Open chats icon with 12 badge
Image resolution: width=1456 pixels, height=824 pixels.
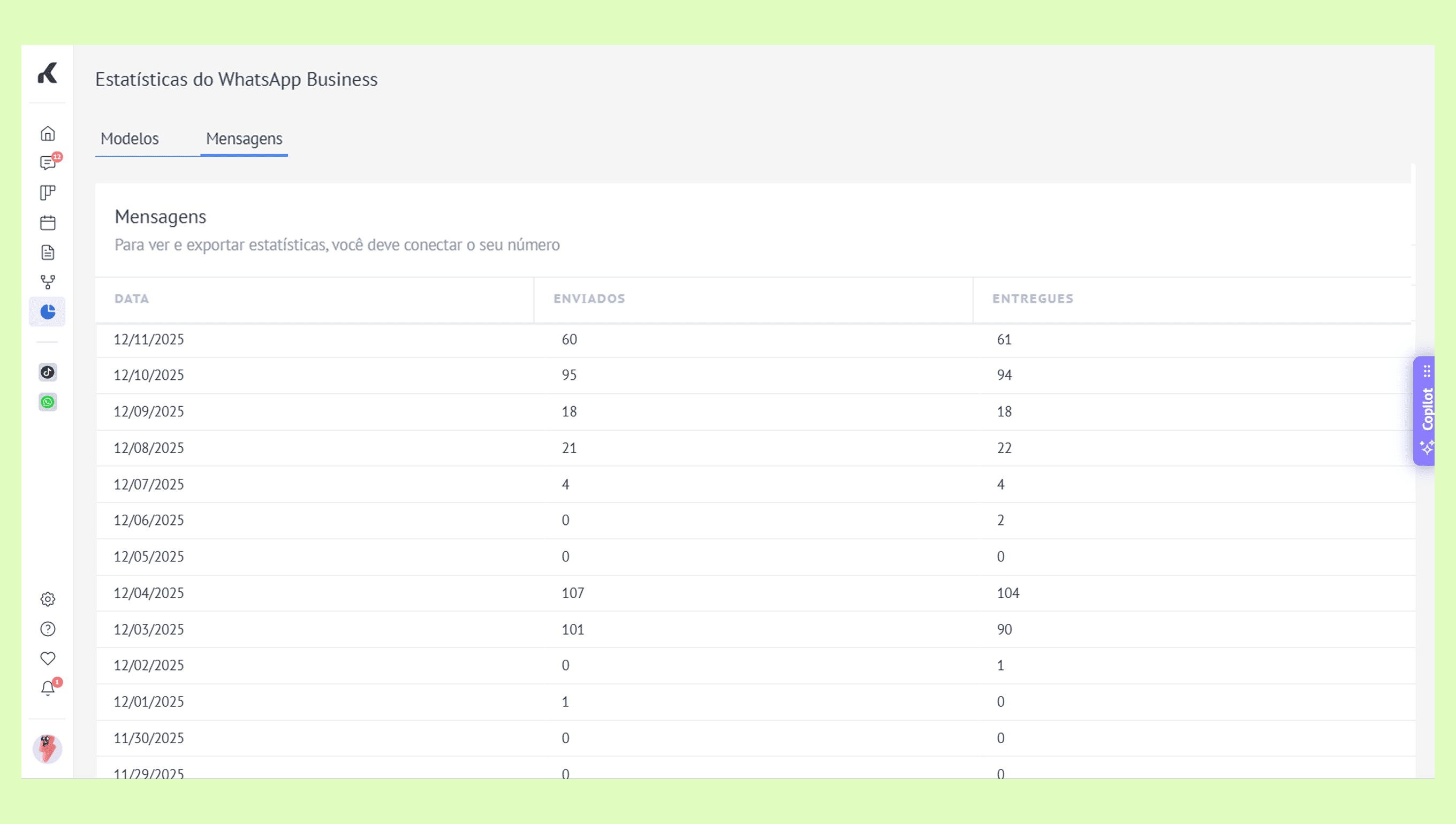point(48,164)
